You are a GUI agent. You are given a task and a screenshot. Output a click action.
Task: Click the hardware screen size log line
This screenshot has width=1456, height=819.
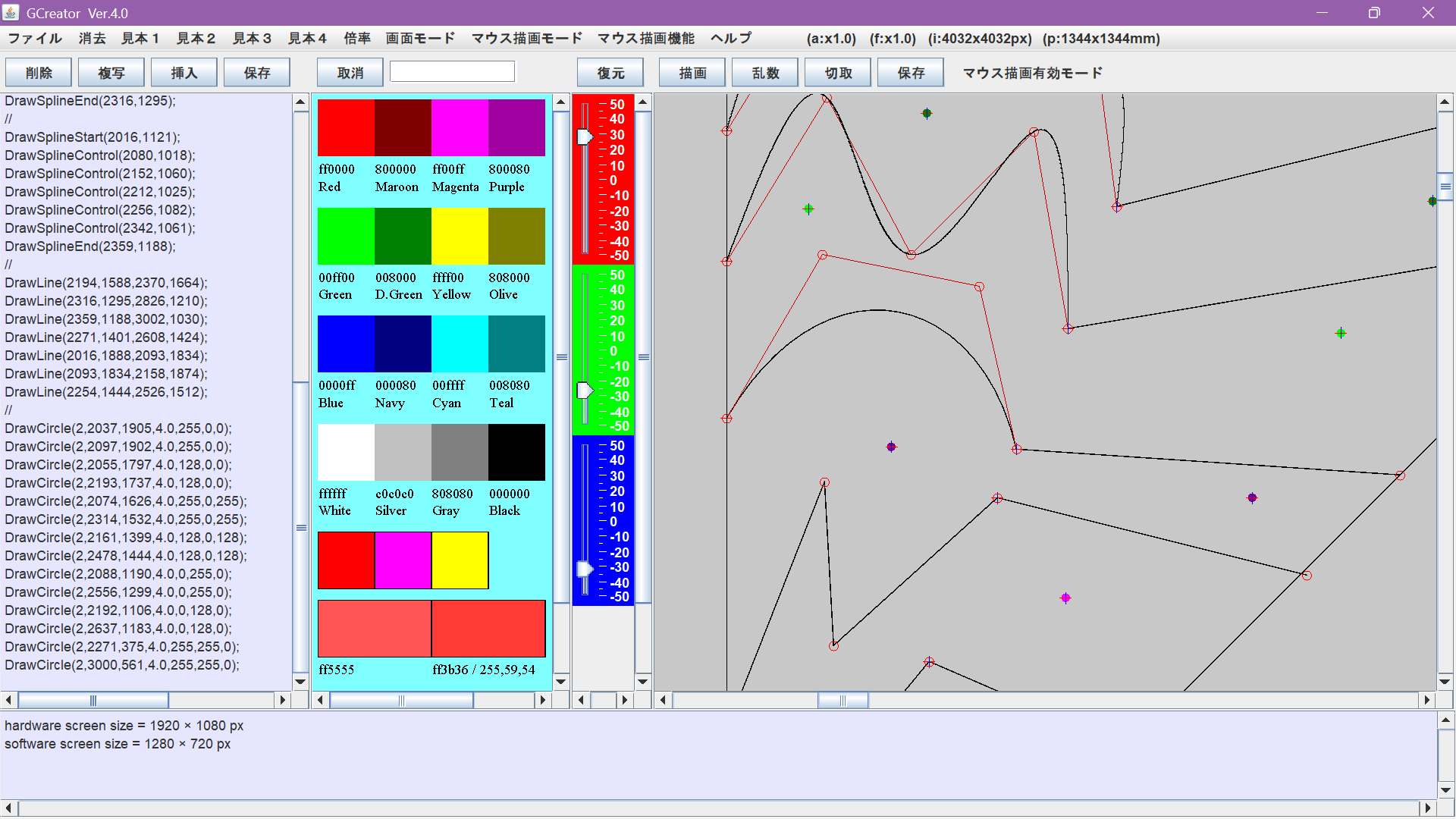pos(124,726)
